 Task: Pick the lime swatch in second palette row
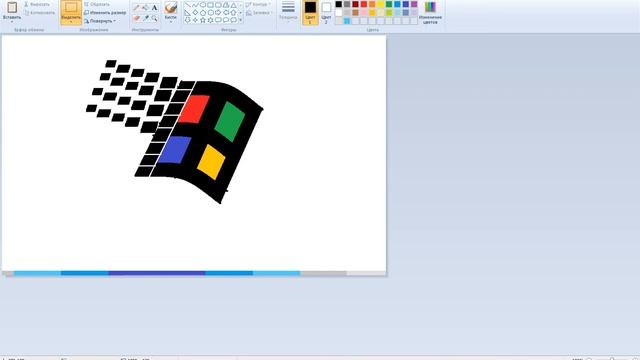[389, 13]
